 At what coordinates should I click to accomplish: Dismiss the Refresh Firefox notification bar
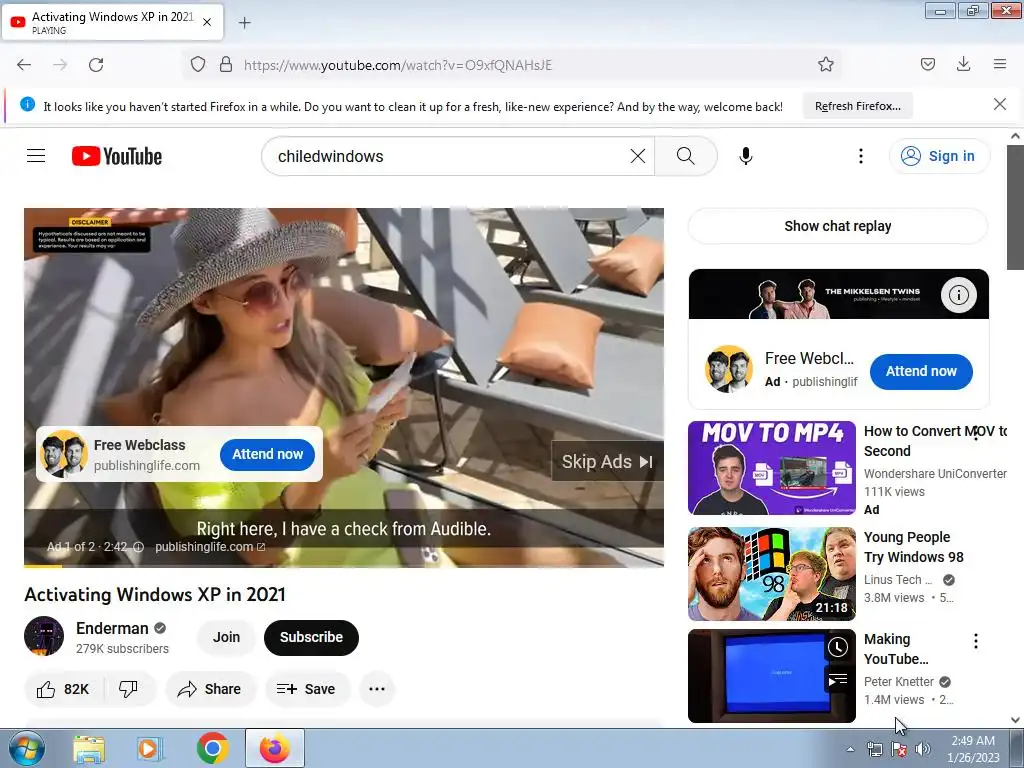[x=1000, y=104]
